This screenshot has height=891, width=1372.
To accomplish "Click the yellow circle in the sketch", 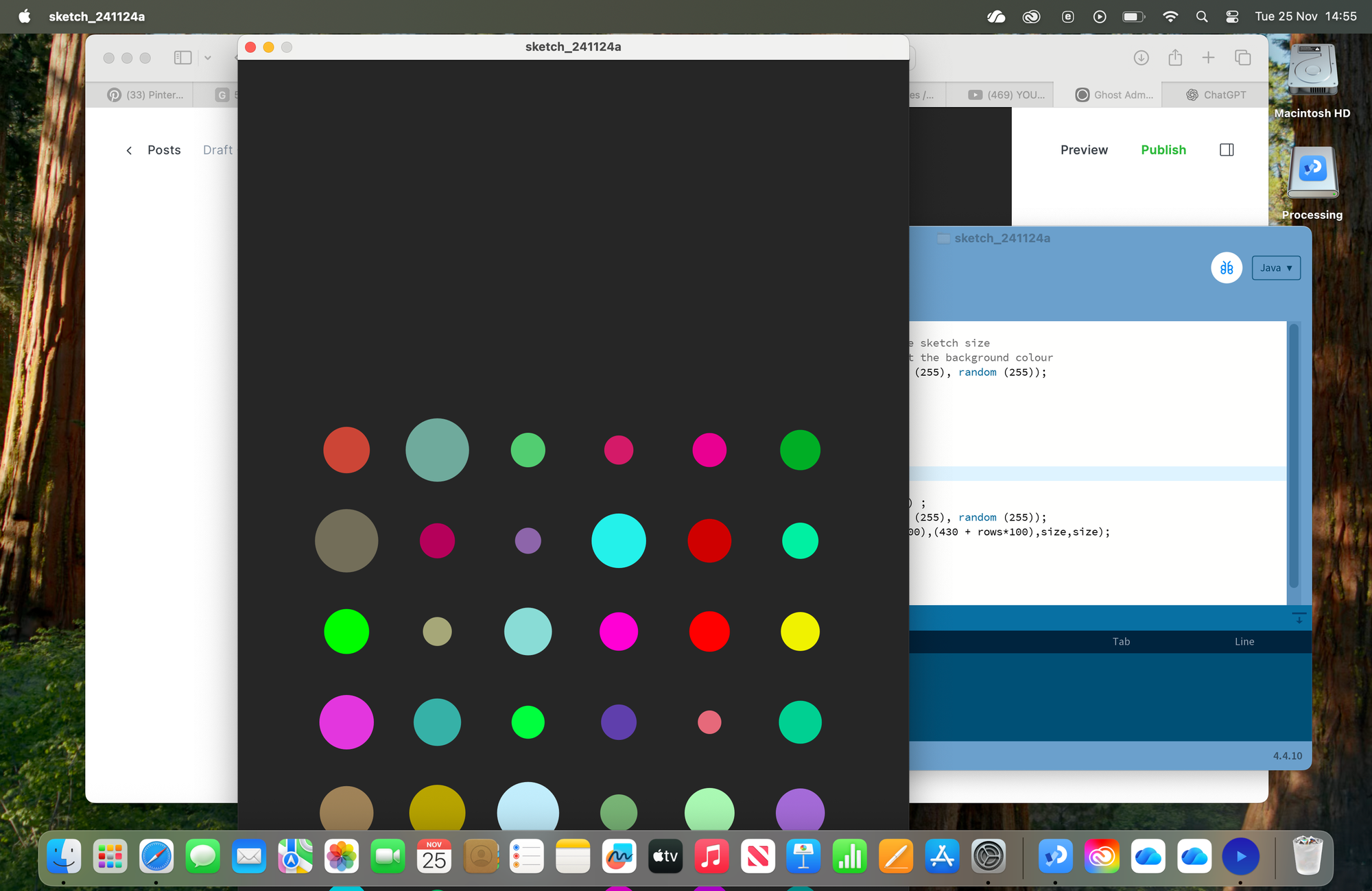I will click(800, 631).
